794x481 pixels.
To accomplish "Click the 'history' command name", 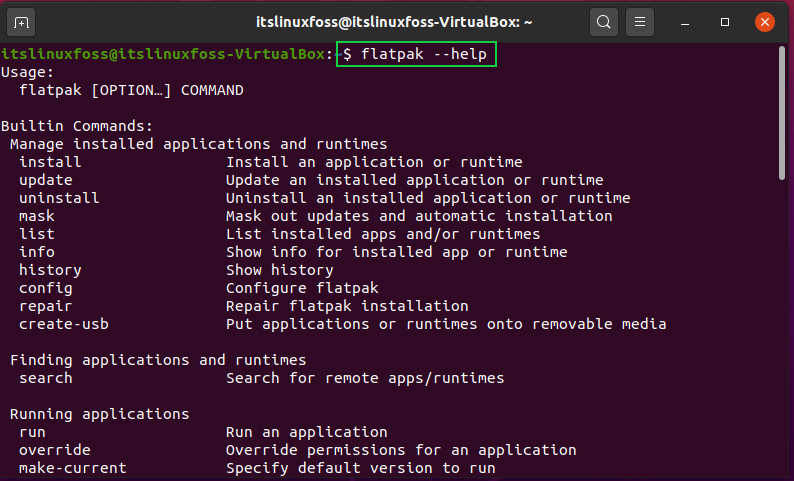I will coord(50,270).
